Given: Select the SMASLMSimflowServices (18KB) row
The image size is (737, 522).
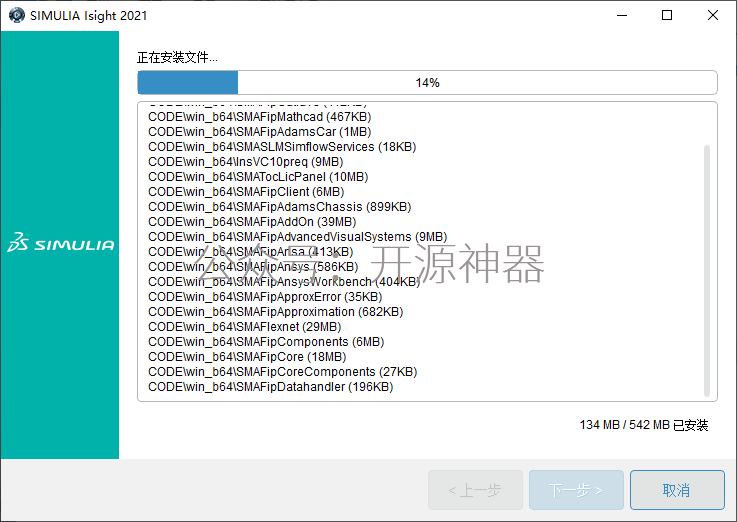Looking at the screenshot, I should [282, 147].
